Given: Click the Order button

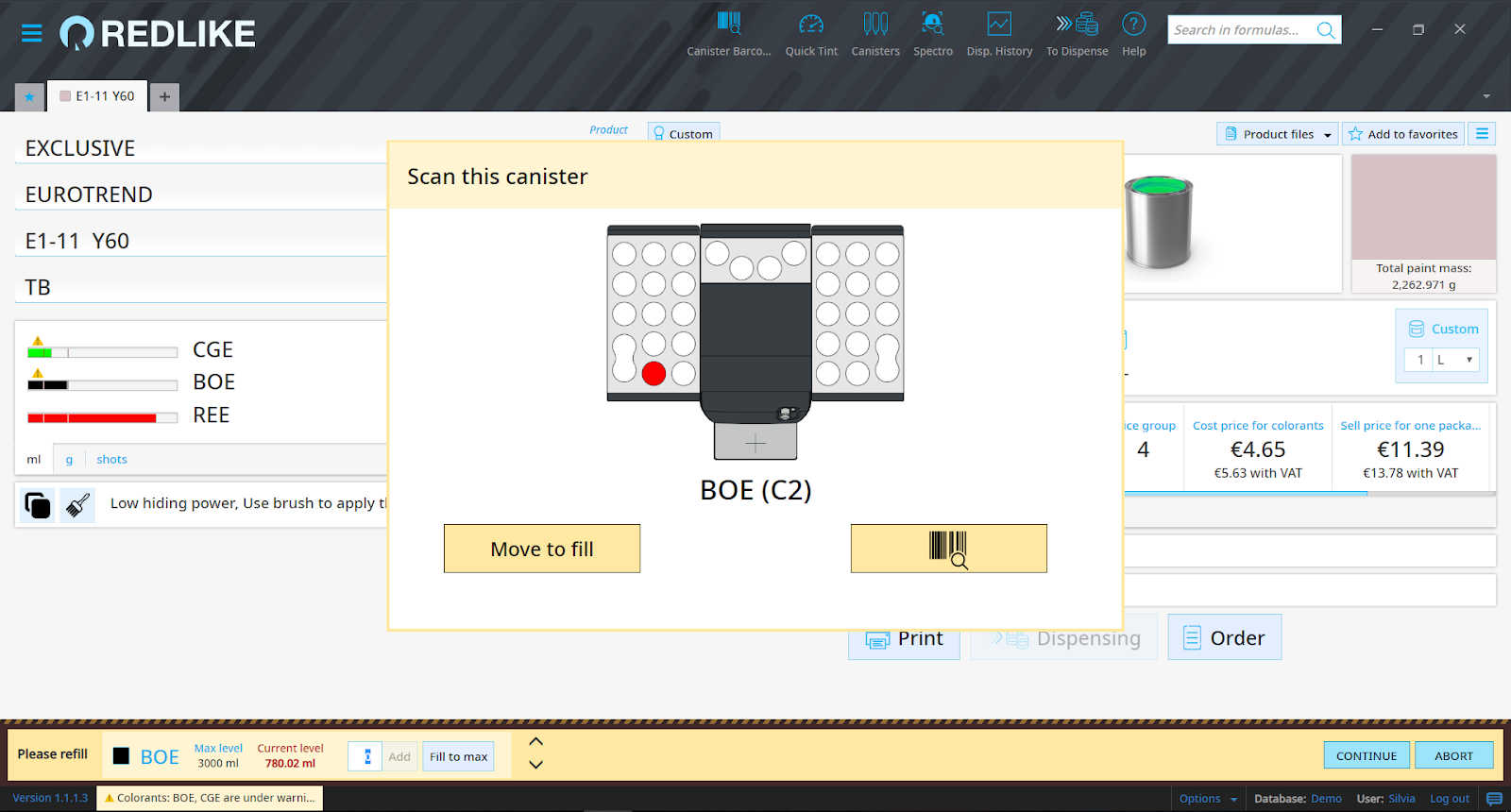Looking at the screenshot, I should 1225,637.
